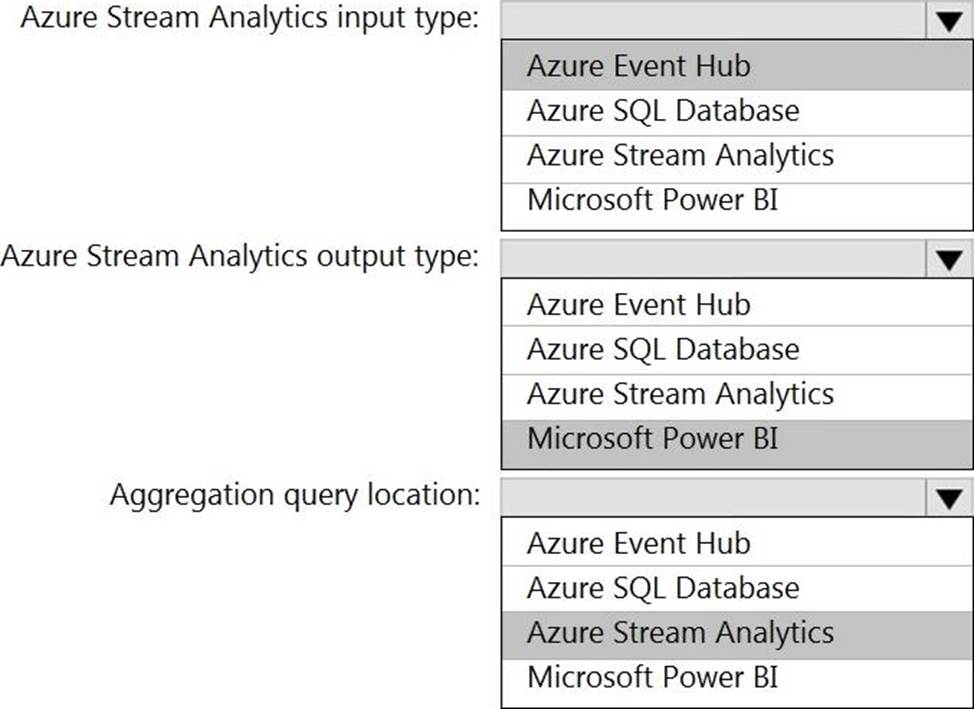Image resolution: width=974 pixels, height=709 pixels.
Task: Click the output type combo box field
Action: click(x=712, y=260)
